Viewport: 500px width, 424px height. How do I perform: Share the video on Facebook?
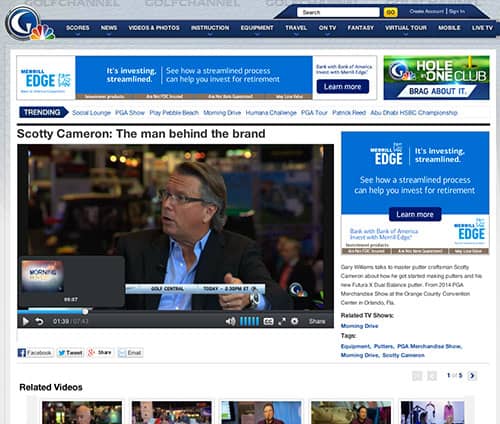[36, 353]
